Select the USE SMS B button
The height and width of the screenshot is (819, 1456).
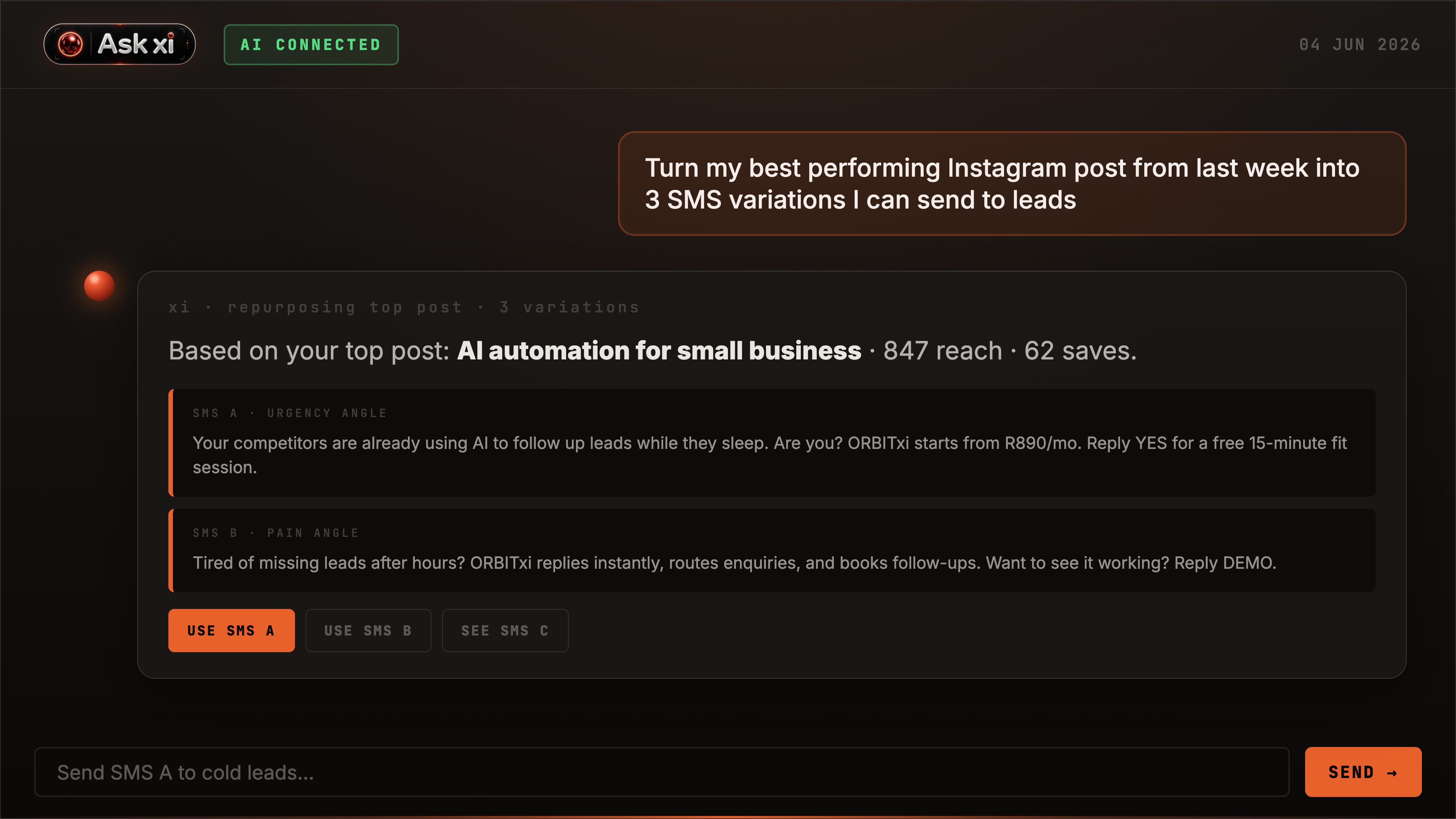pos(368,630)
